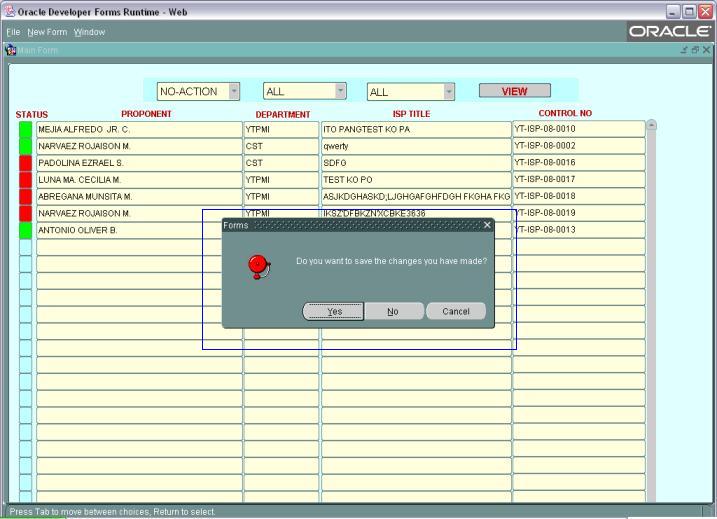Minimize the Main Form inner window
The width and height of the screenshot is (717, 519).
[x=684, y=50]
